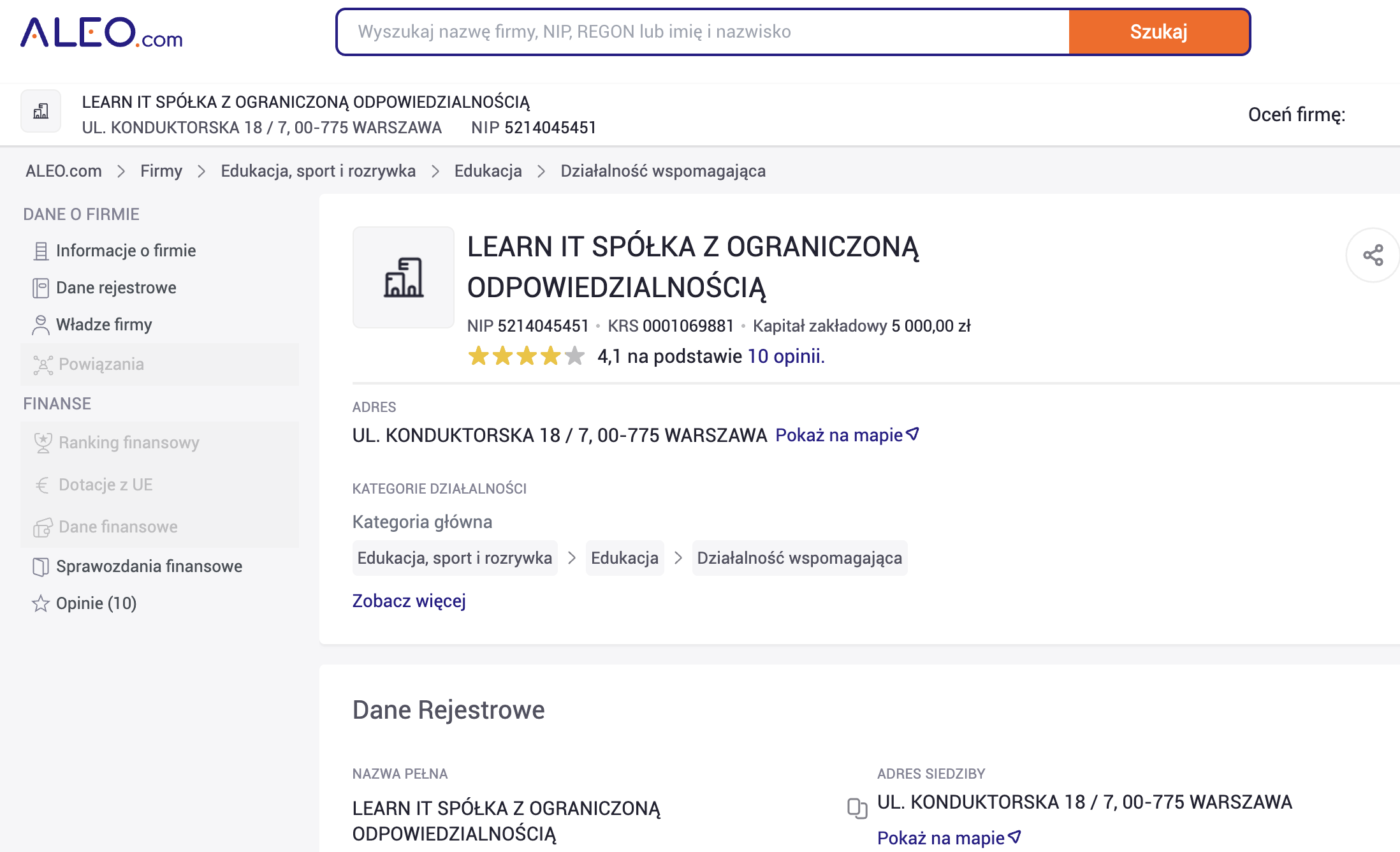Click the Władze firmy person icon

click(x=41, y=325)
